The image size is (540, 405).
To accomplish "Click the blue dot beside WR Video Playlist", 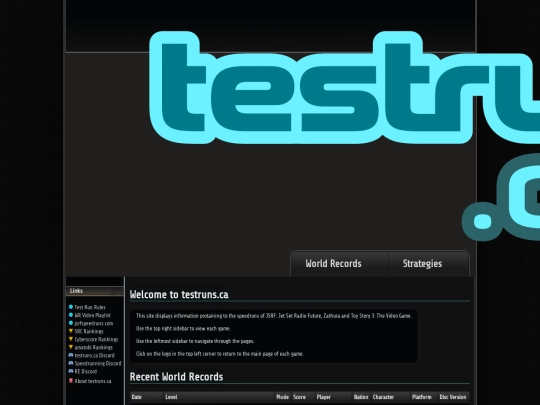I will point(71,315).
